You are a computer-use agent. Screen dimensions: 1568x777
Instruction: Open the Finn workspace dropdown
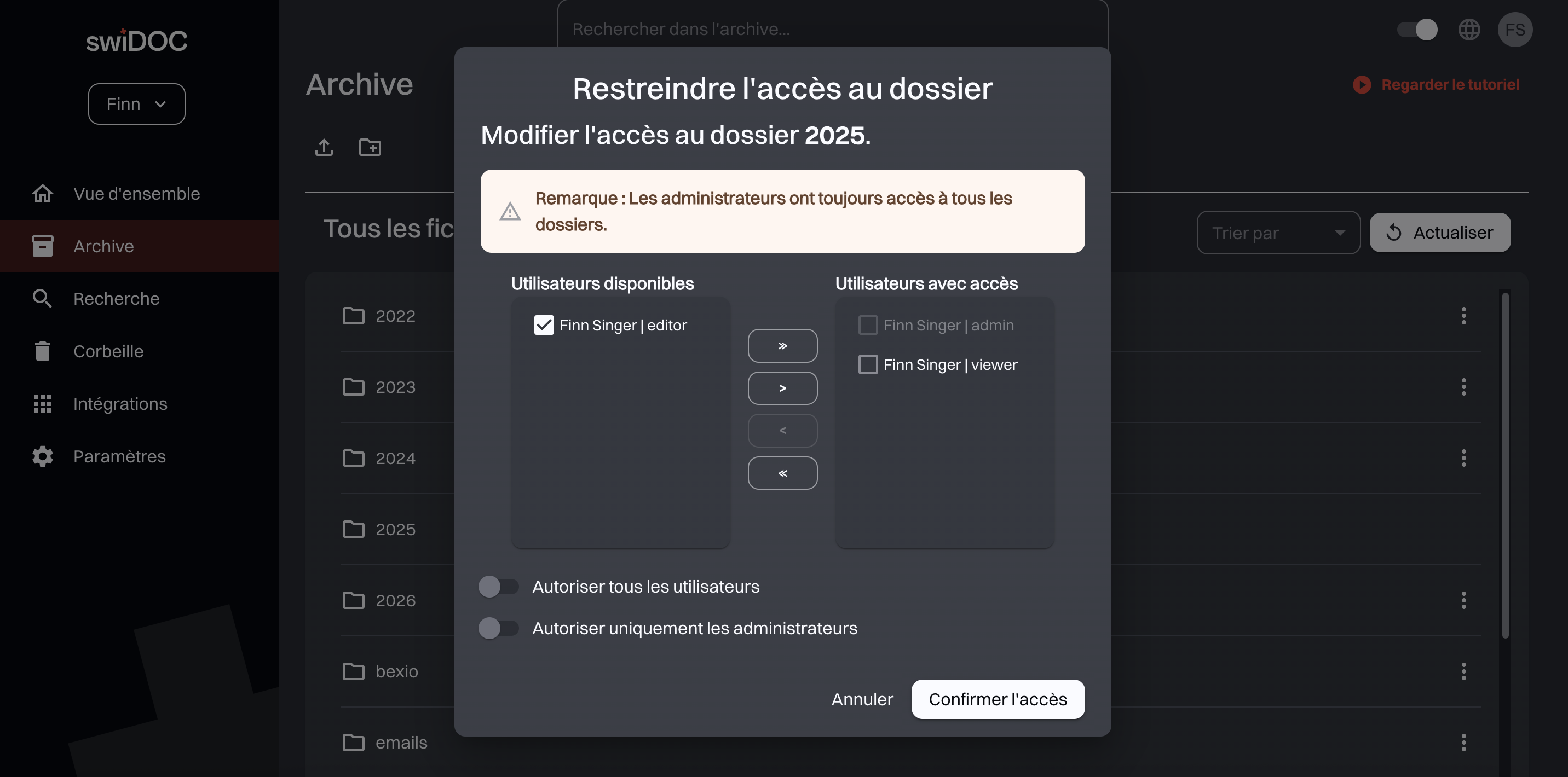(x=136, y=104)
